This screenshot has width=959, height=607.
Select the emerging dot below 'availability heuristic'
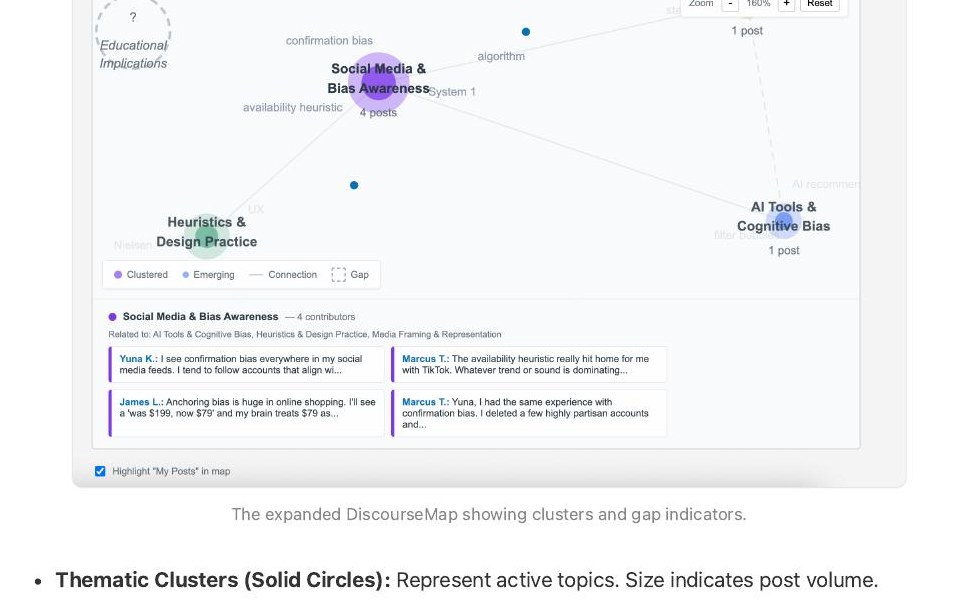(x=354, y=185)
